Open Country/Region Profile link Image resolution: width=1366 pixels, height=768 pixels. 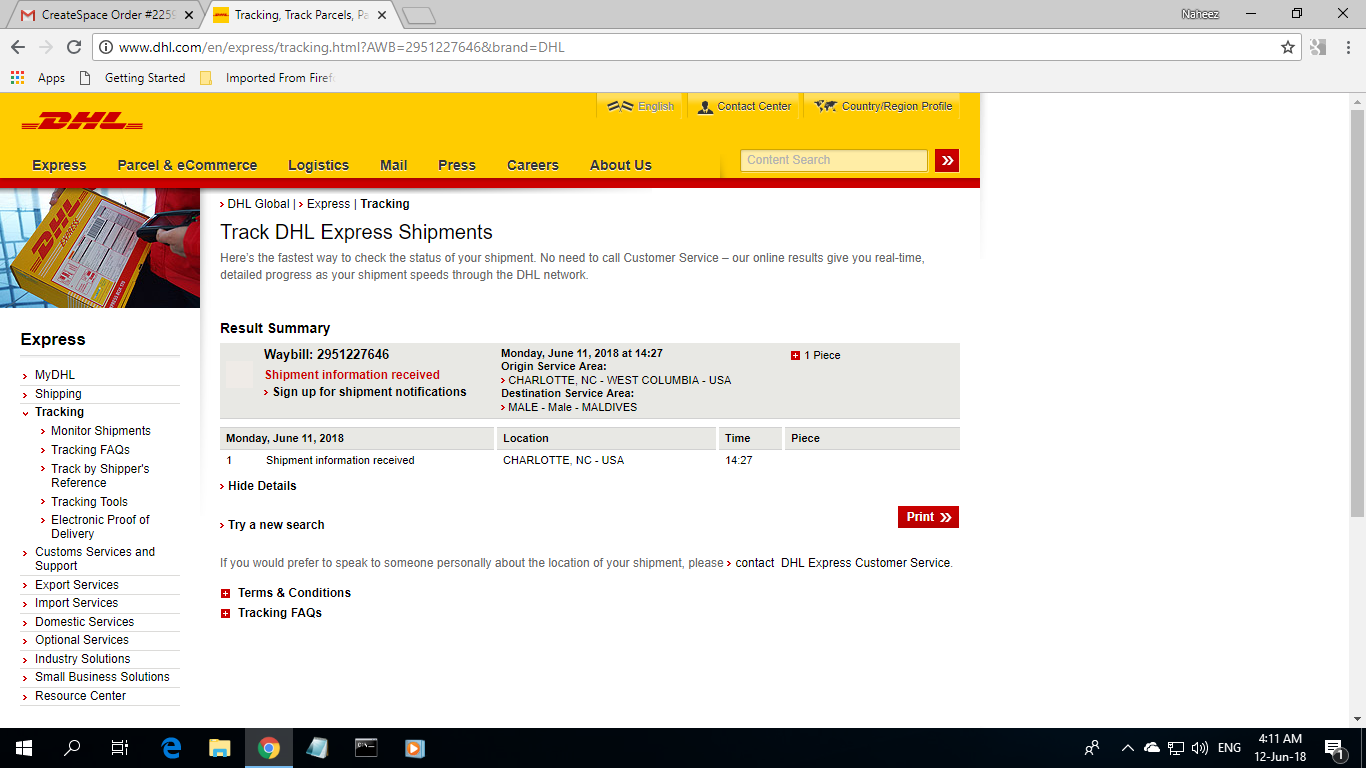pos(885,106)
